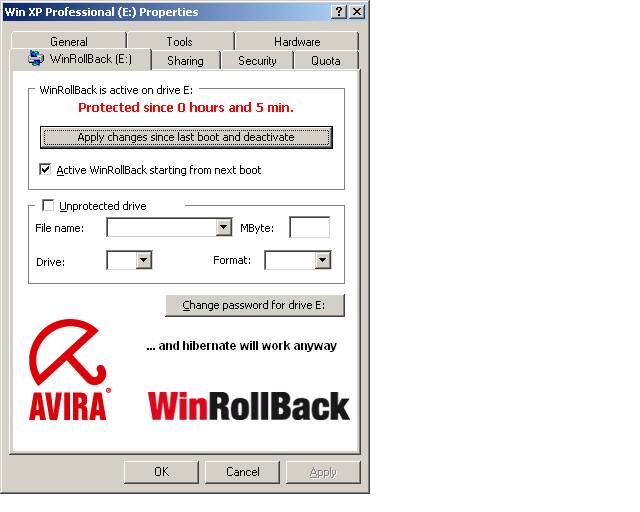Click Change password for drive E:
The width and height of the screenshot is (640, 512).
(255, 305)
